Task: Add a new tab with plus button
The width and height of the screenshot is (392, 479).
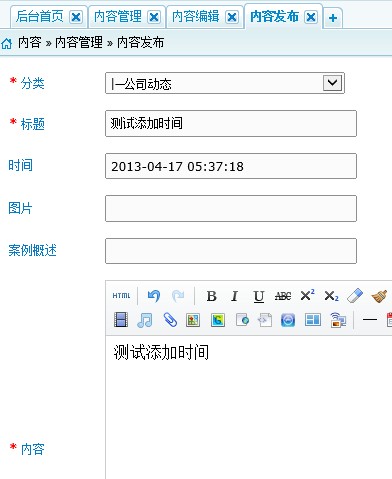Action: 333,18
